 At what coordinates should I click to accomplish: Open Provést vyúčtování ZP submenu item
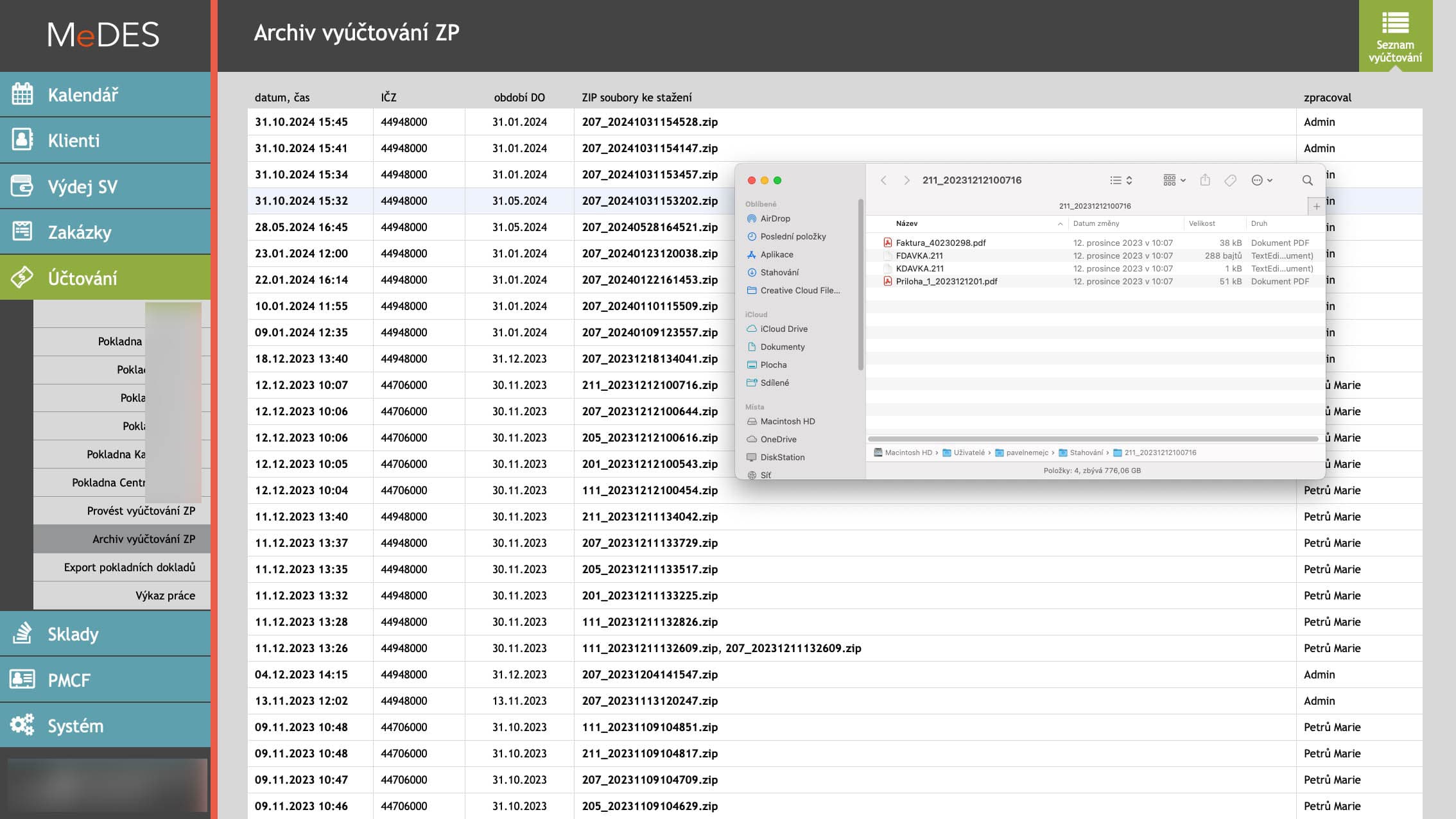pos(141,511)
